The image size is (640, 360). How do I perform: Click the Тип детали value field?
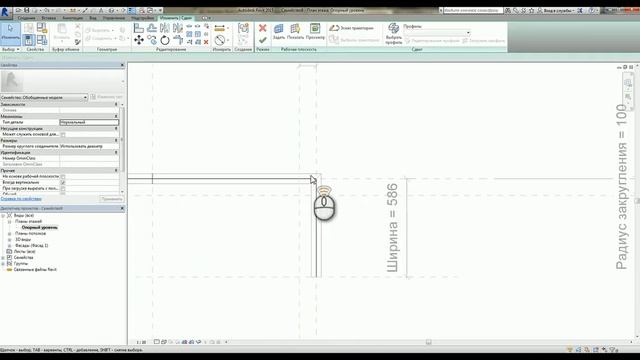point(89,122)
